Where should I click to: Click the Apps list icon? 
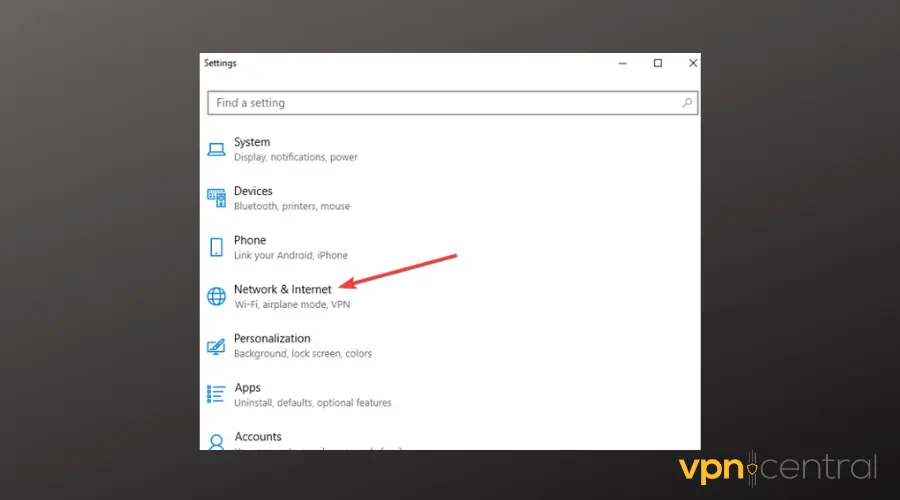pos(216,394)
